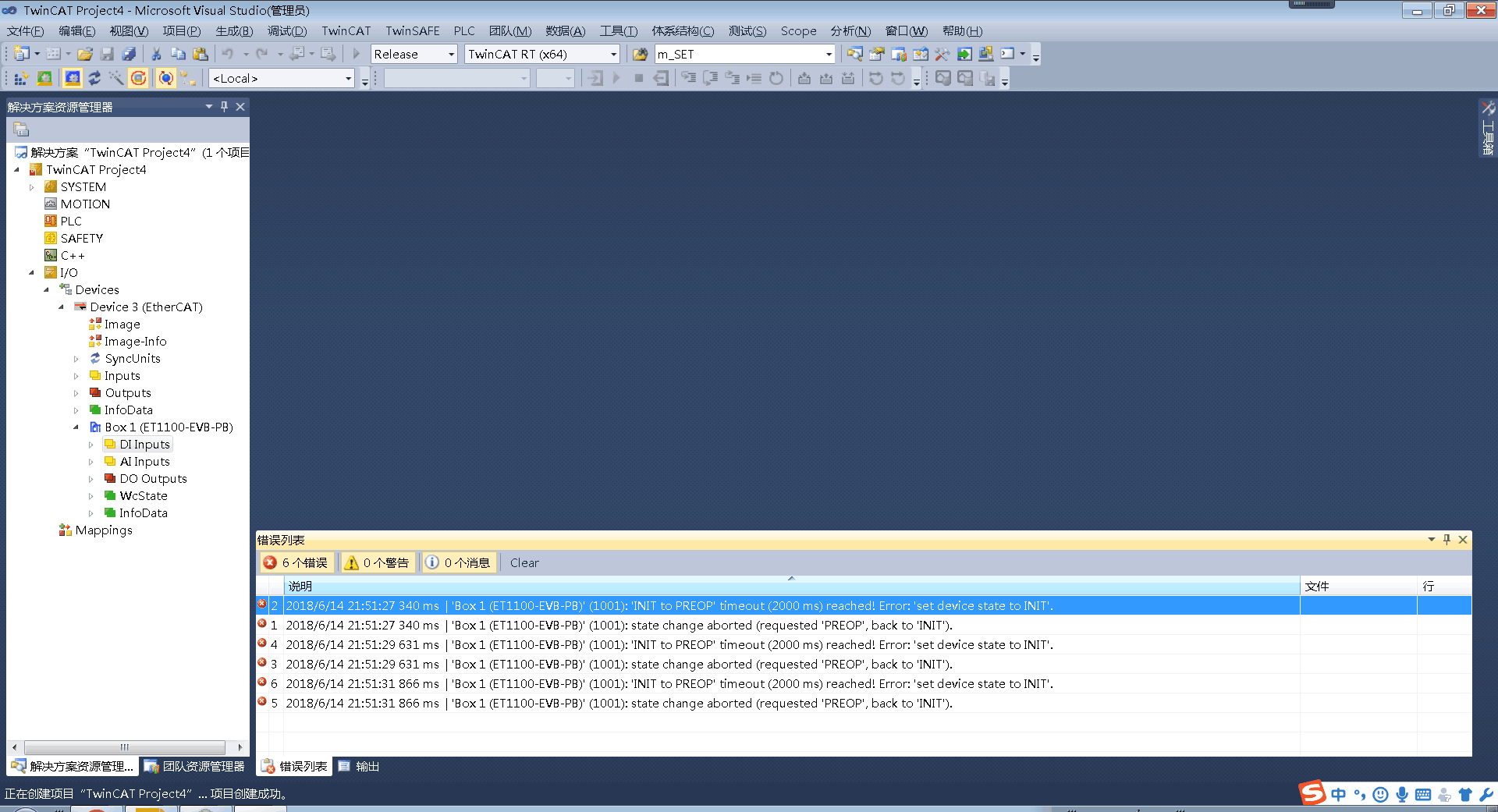Collapse the Device 3 (EtherCAT) node
1498x812 pixels.
61,307
